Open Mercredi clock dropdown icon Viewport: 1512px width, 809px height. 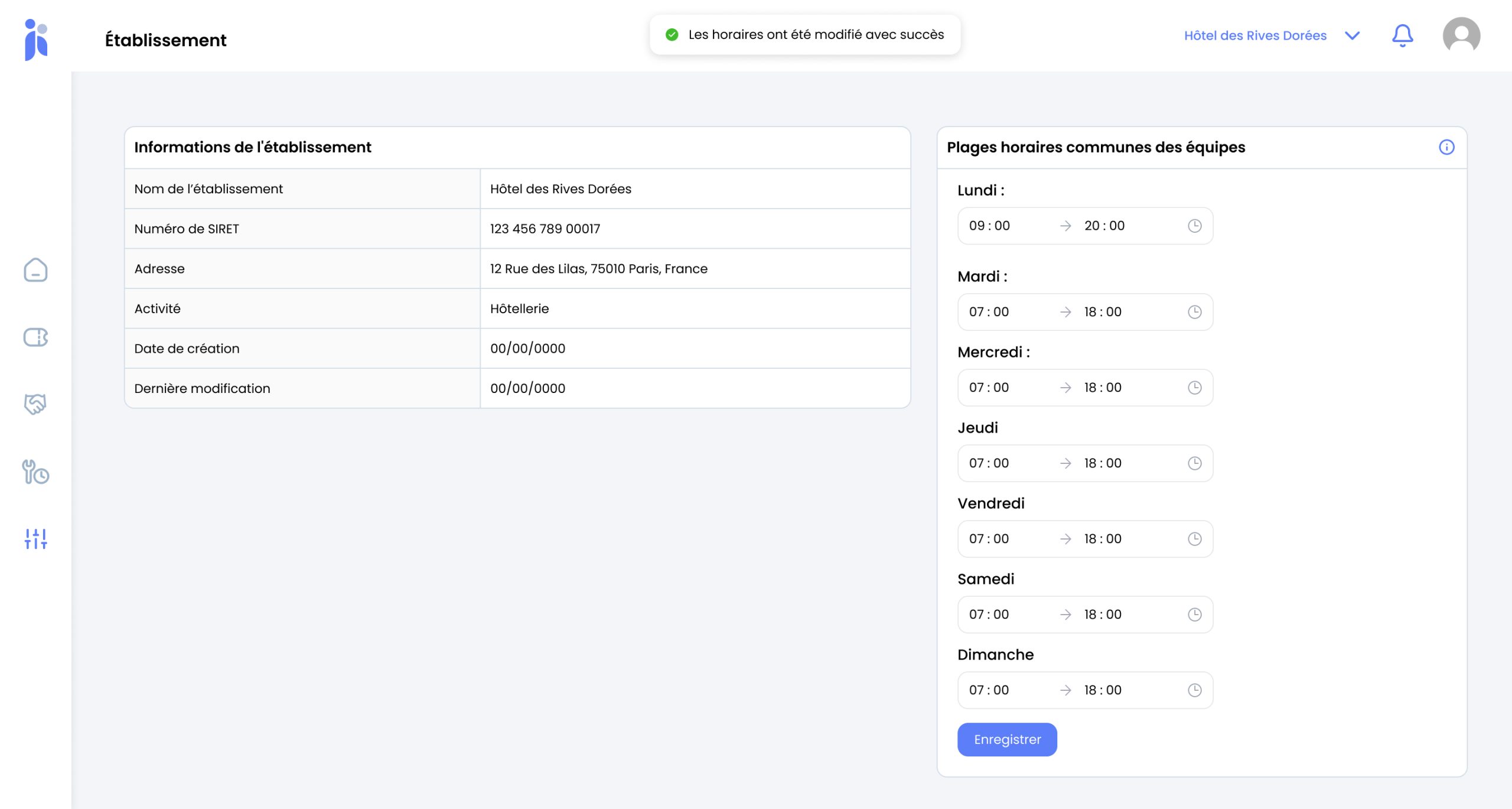pyautogui.click(x=1194, y=388)
